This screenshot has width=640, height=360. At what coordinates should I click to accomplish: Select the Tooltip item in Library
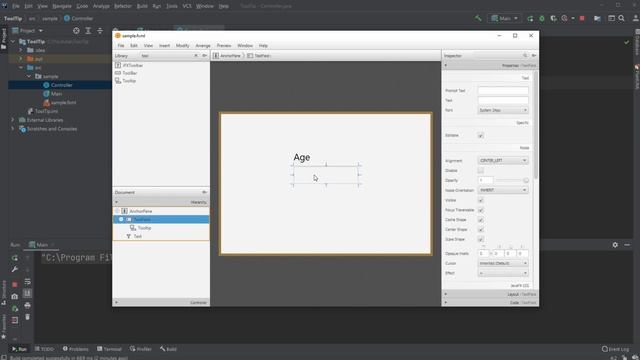129,81
